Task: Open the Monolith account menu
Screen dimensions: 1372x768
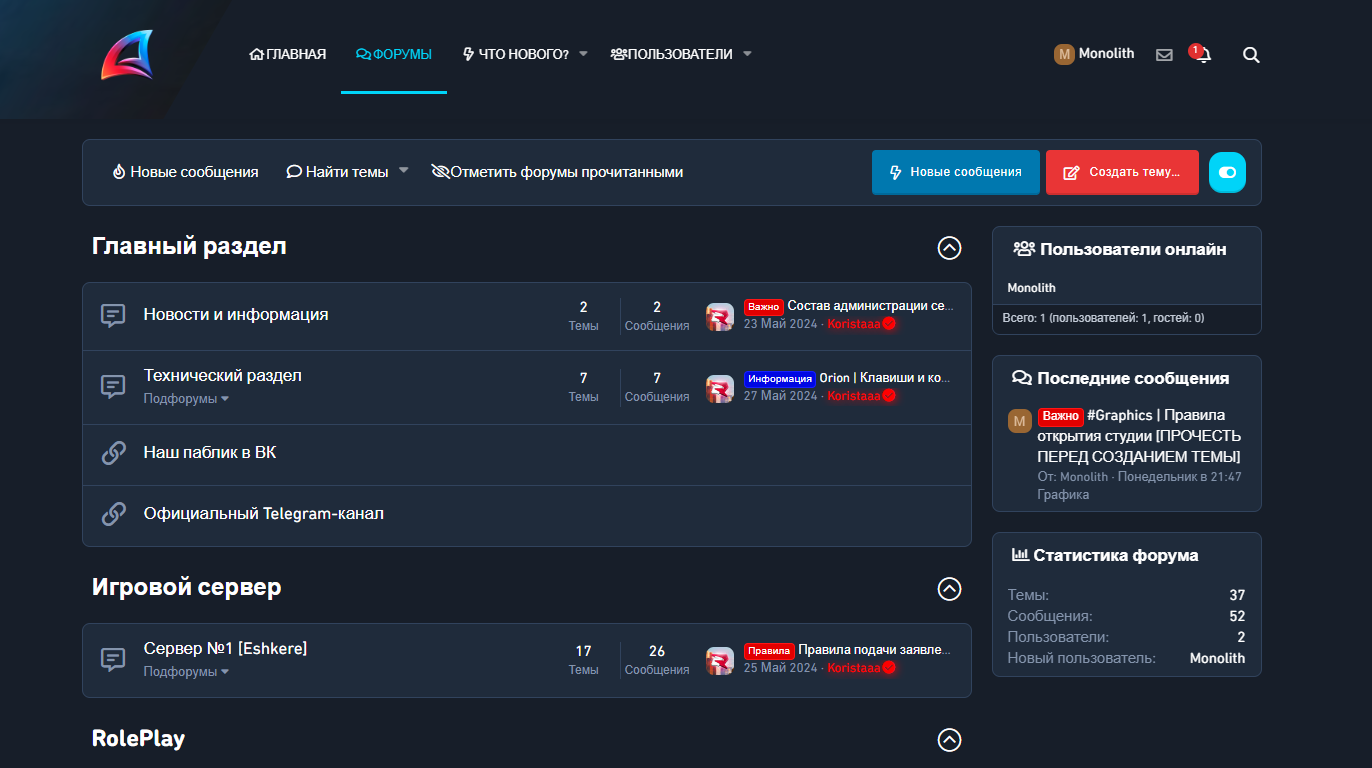Action: (x=1094, y=54)
